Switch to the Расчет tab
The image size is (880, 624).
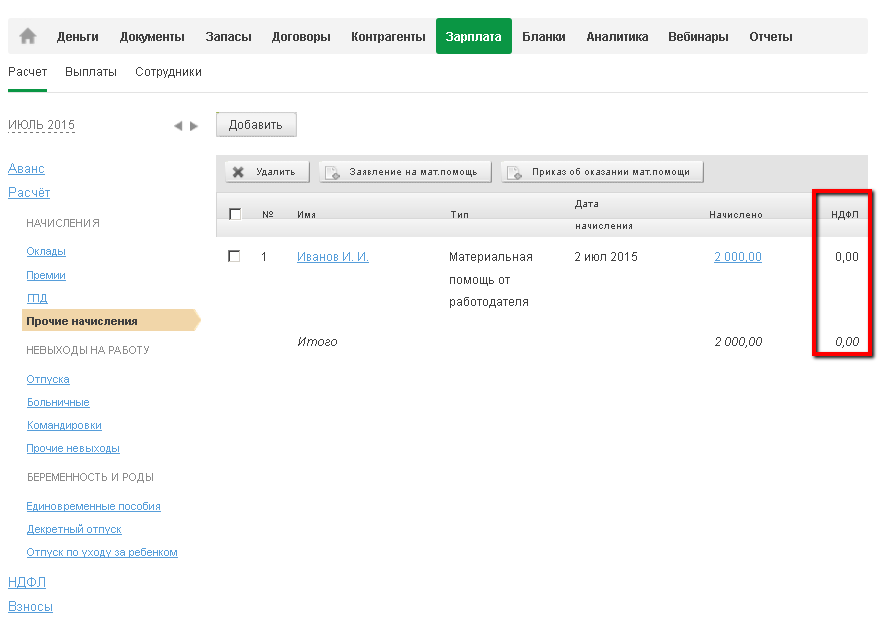pos(28,72)
